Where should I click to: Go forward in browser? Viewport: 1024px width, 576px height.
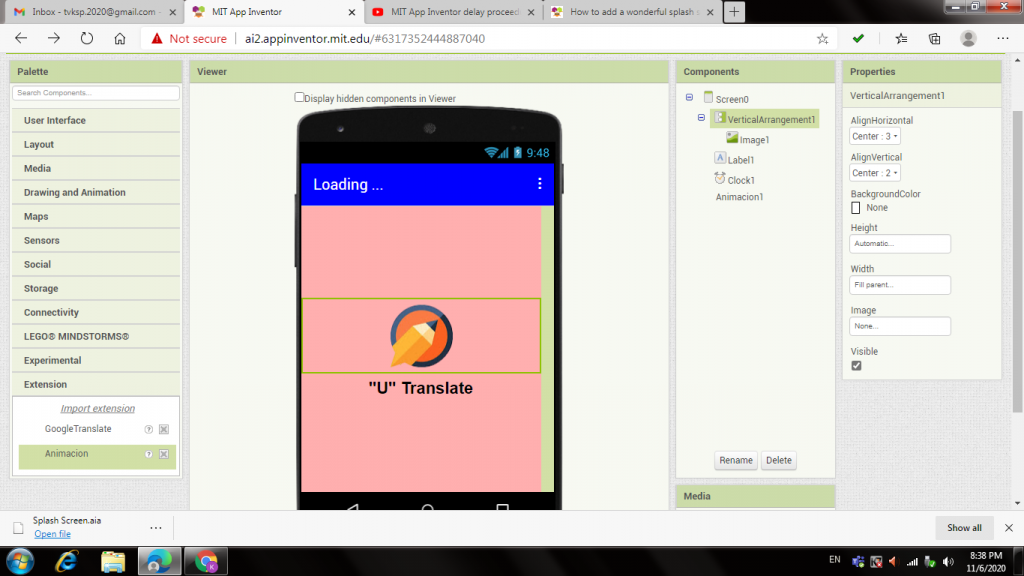click(x=54, y=39)
